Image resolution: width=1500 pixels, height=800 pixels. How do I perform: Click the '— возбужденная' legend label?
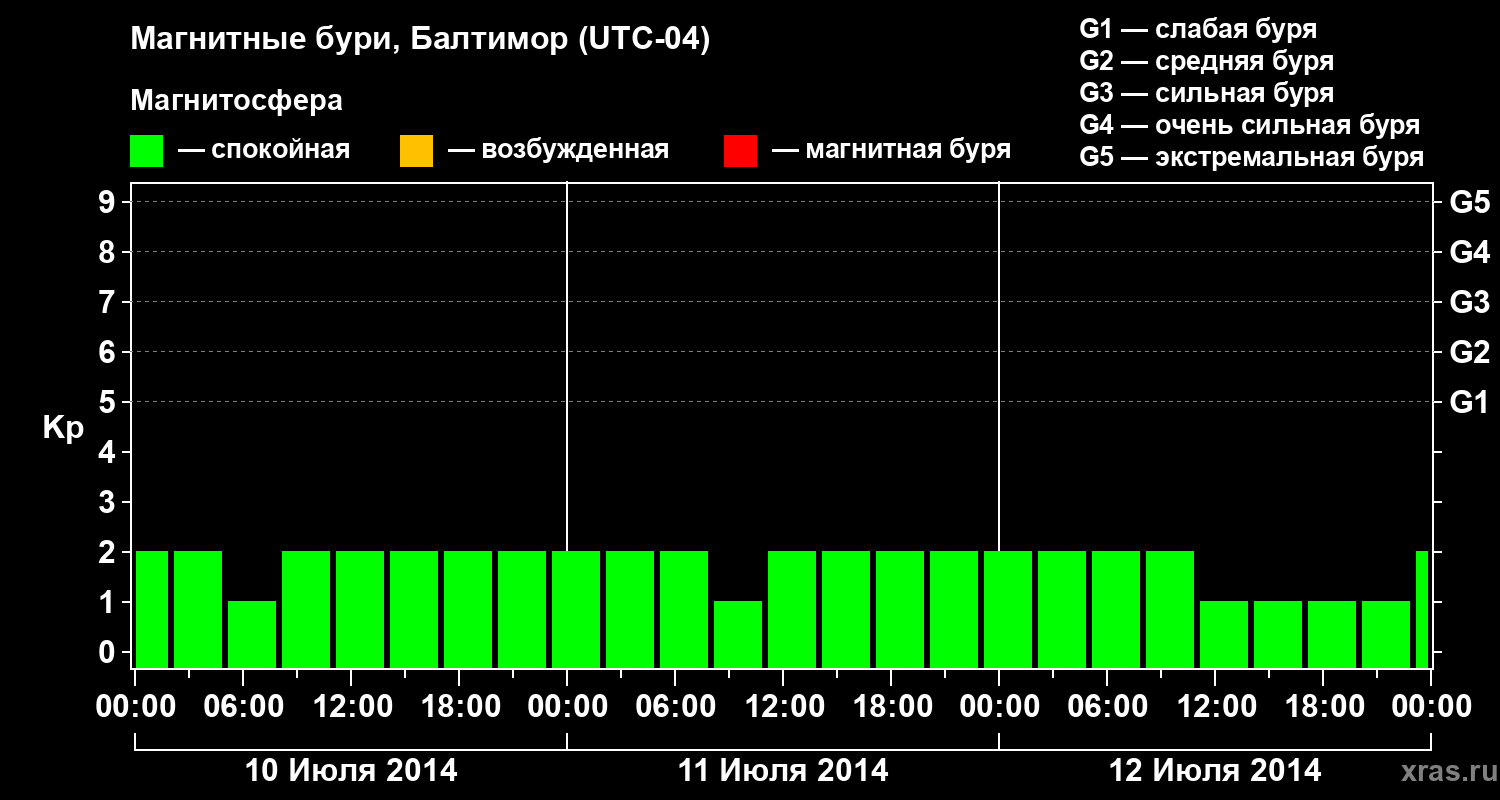558,151
